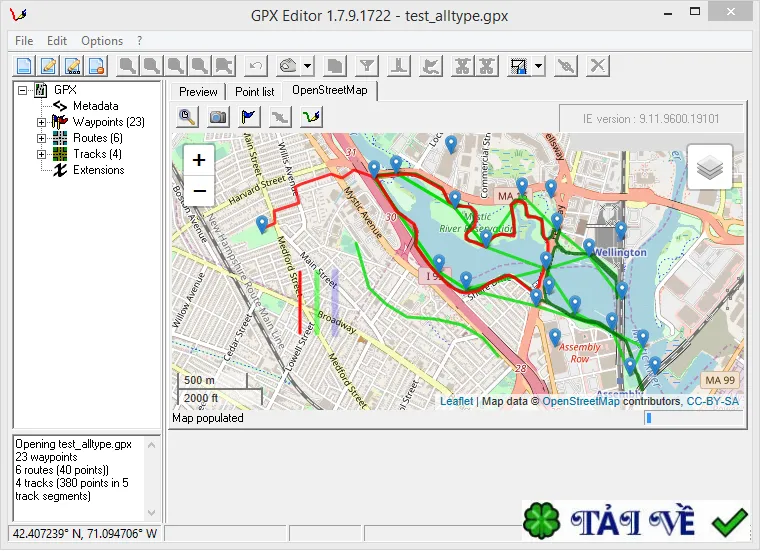The width and height of the screenshot is (760, 551).
Task: Click the draw route pencil icon
Action: (x=311, y=116)
